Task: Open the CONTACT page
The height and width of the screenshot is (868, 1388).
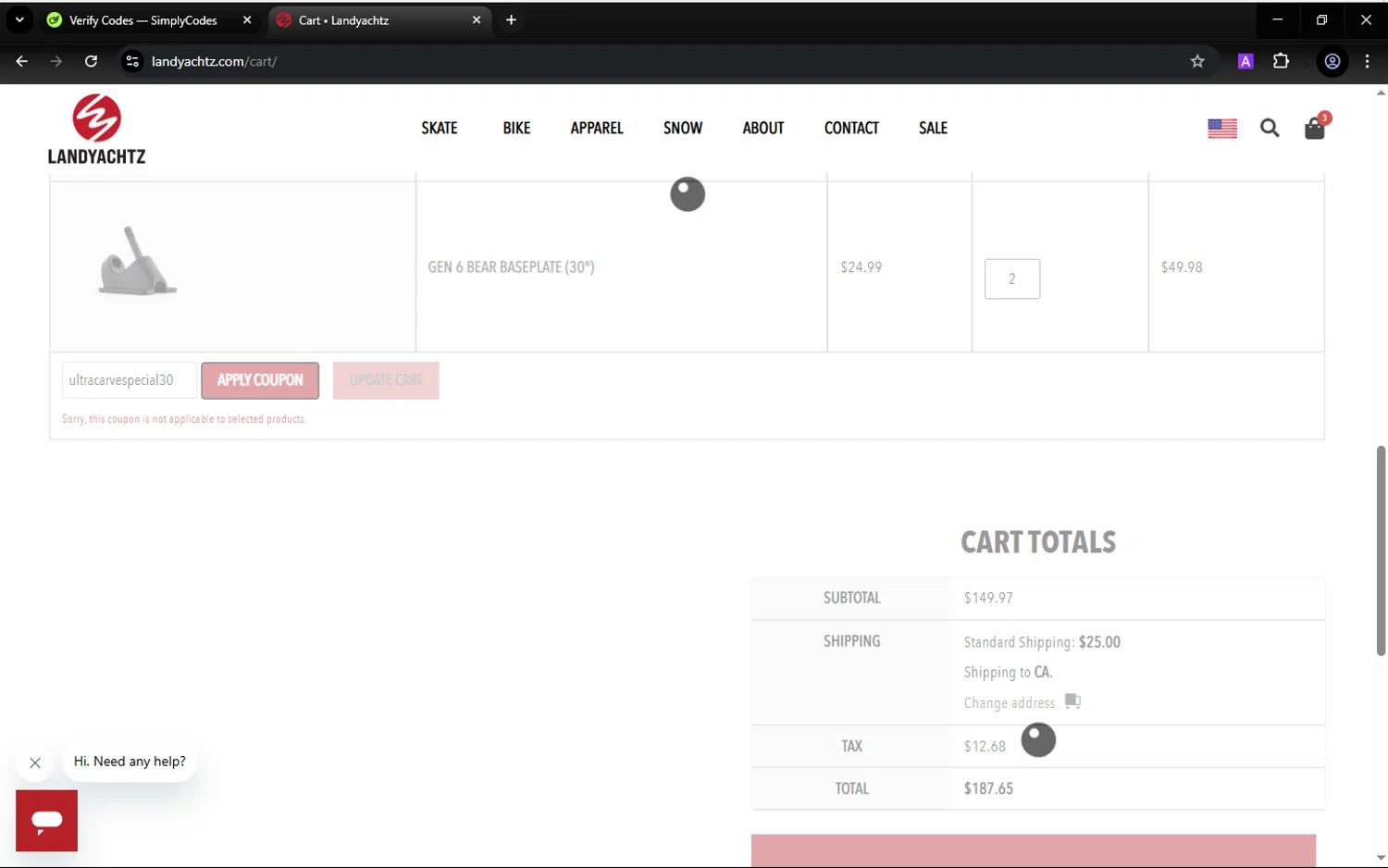Action: coord(851,128)
